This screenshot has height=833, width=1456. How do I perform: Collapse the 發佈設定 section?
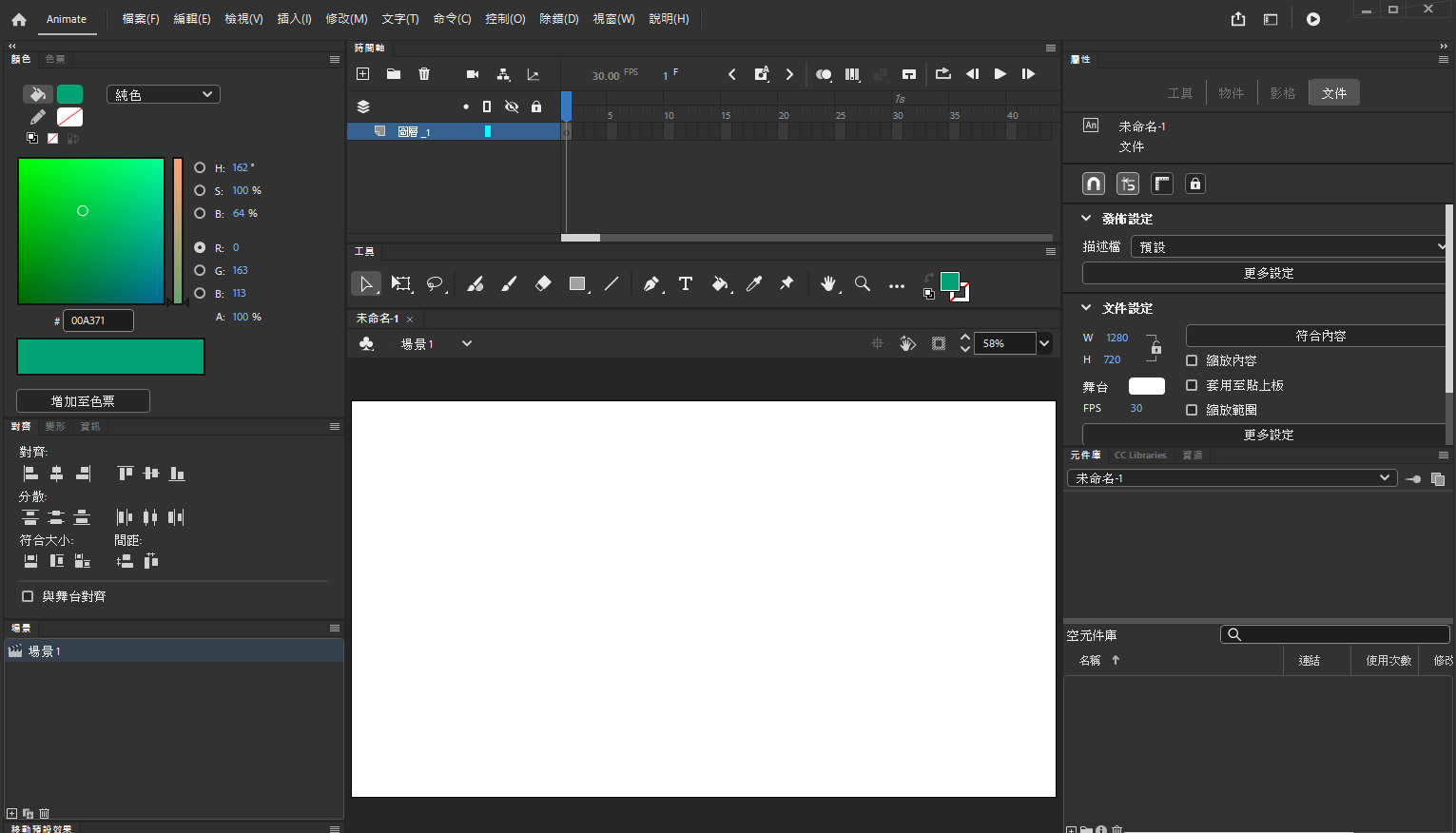point(1086,219)
